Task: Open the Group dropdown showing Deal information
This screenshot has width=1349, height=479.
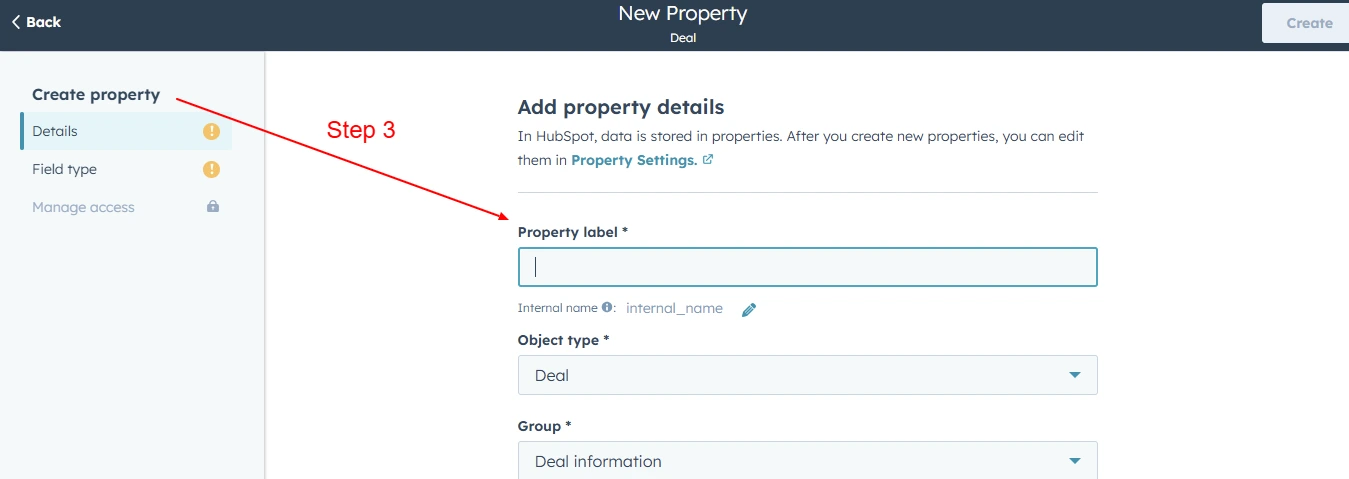Action: point(807,461)
